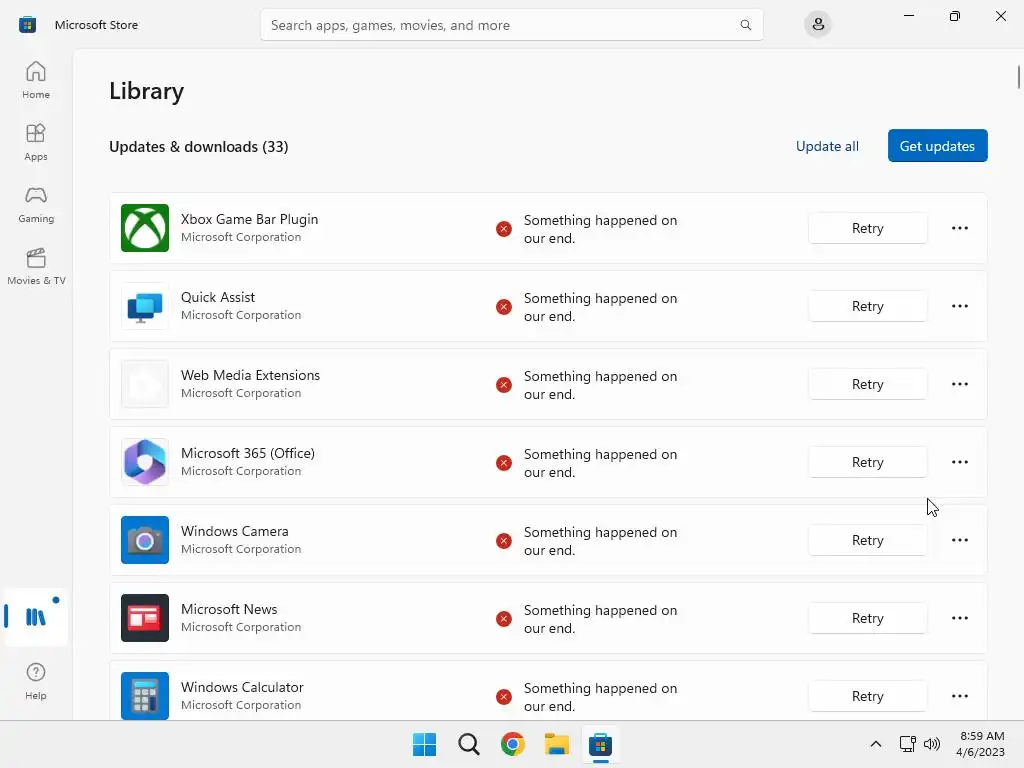Image resolution: width=1024 pixels, height=768 pixels.
Task: Retry Windows Calculator update
Action: tap(867, 696)
